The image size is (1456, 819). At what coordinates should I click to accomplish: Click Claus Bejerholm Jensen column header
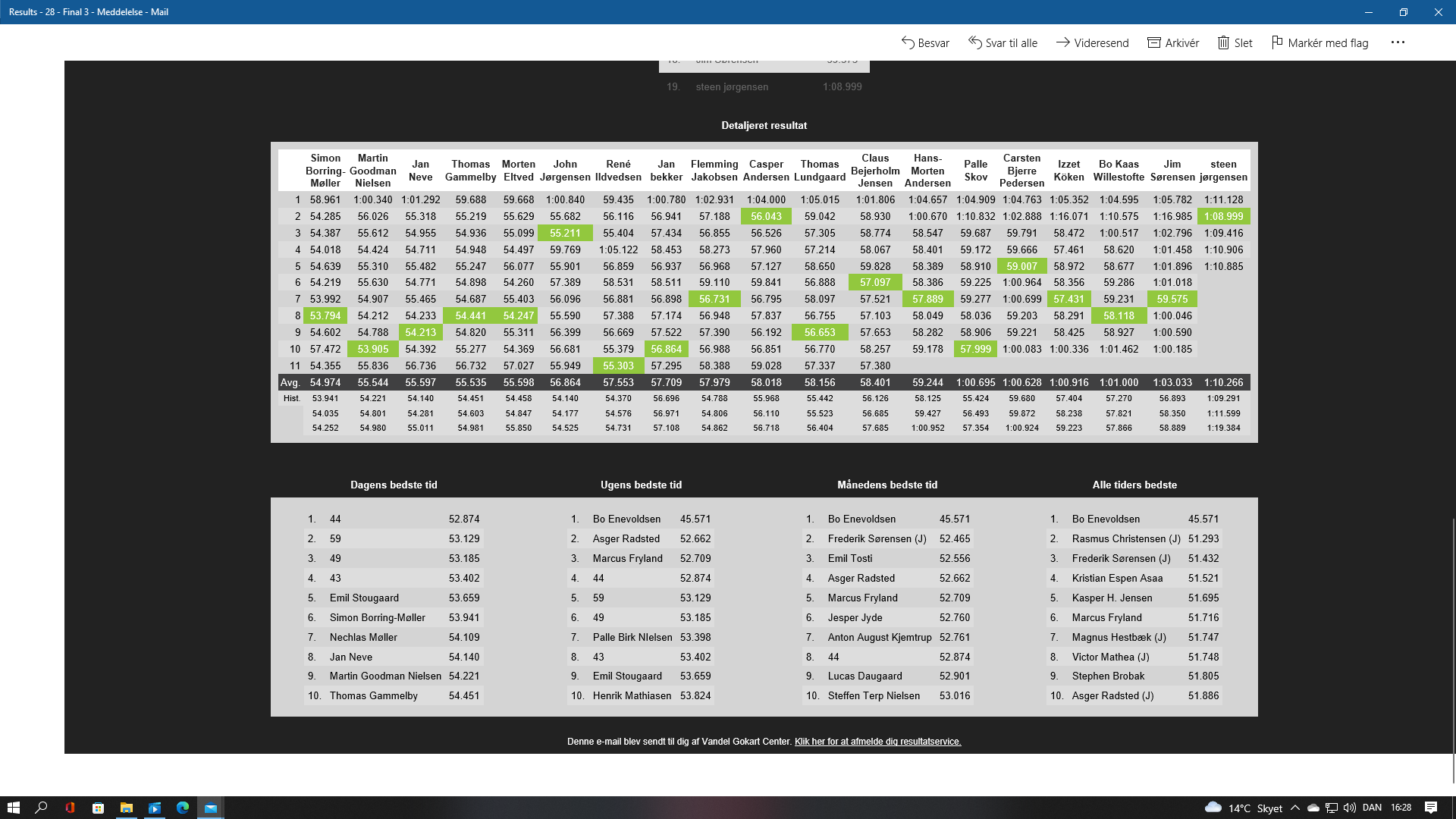[x=875, y=171]
